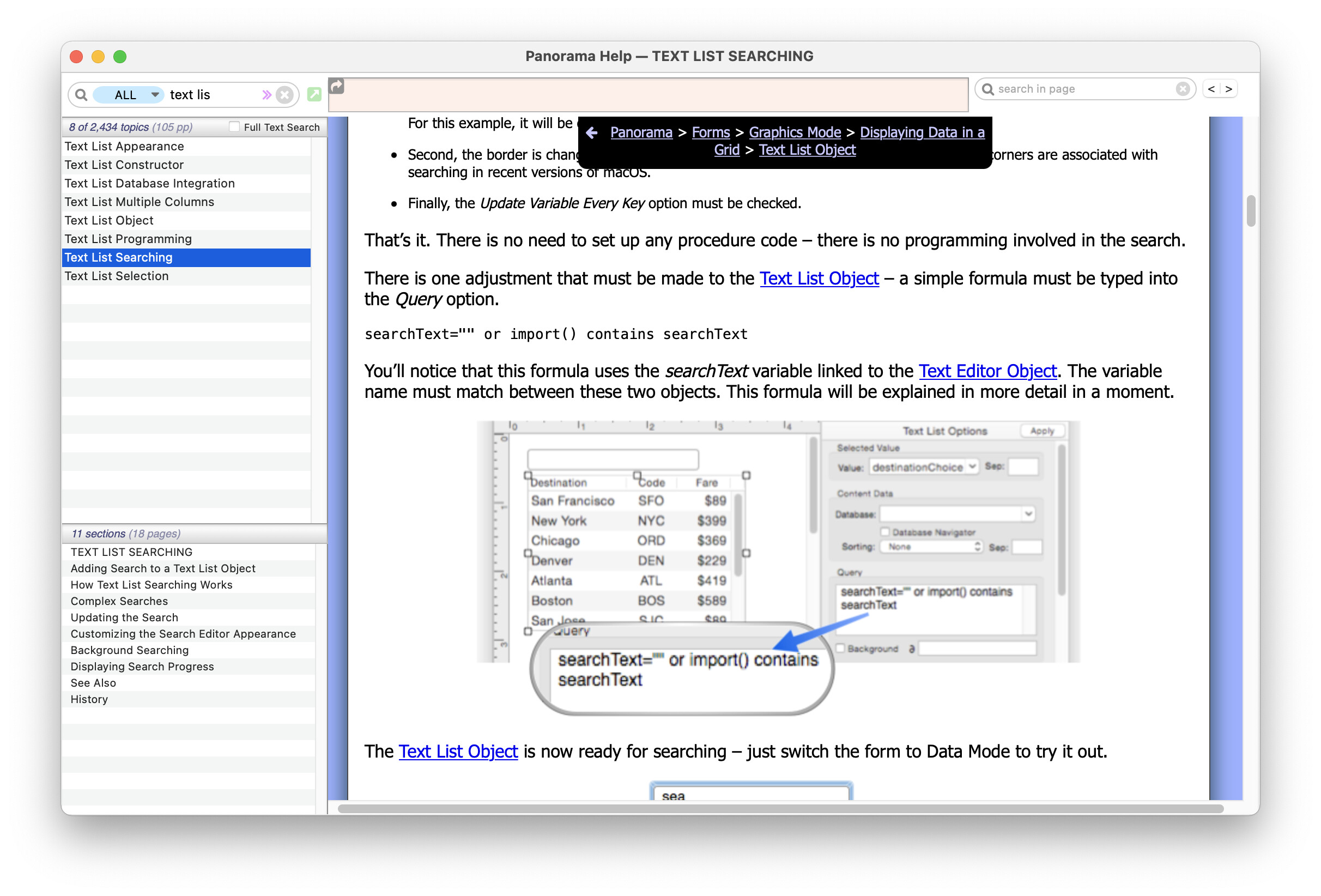Viewport: 1321px width, 896px height.
Task: Jump to History section
Action: coord(188,700)
